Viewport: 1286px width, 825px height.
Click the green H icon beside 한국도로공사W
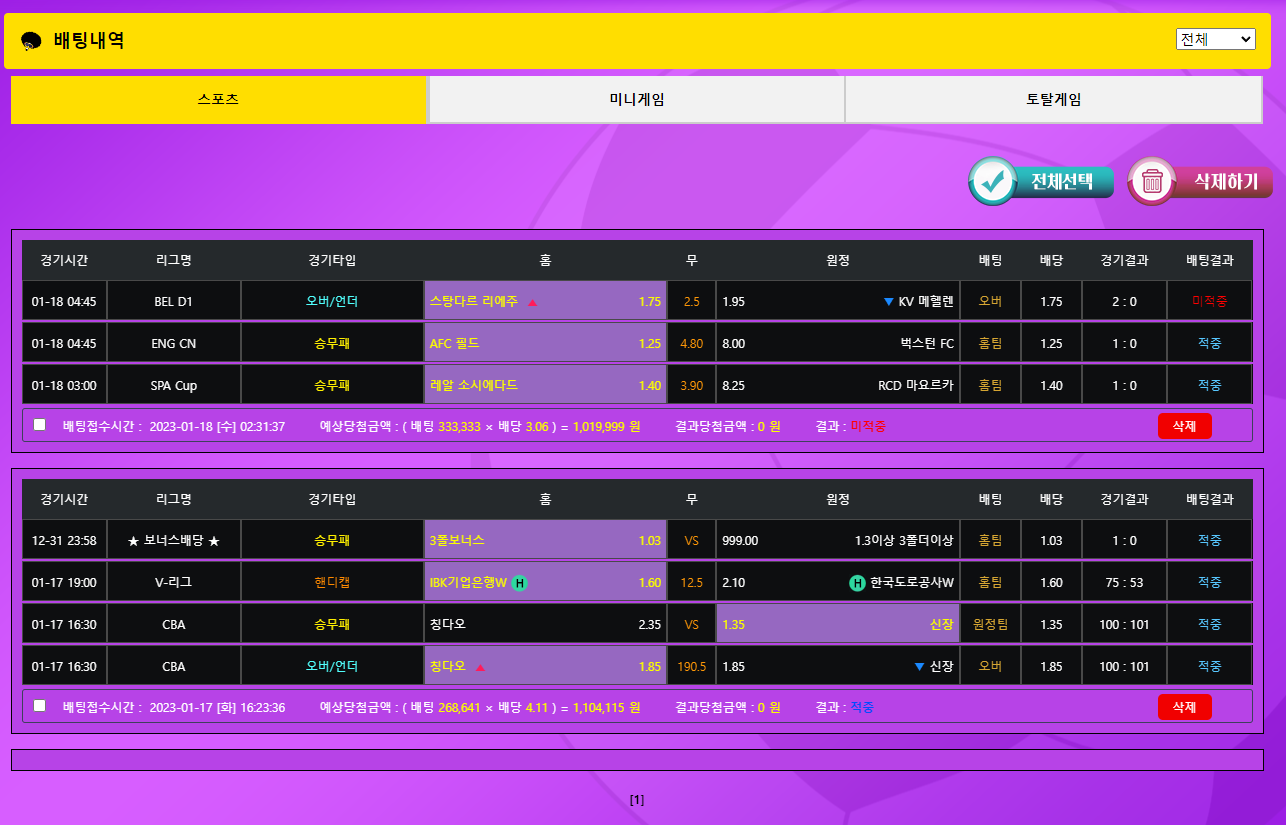857,583
